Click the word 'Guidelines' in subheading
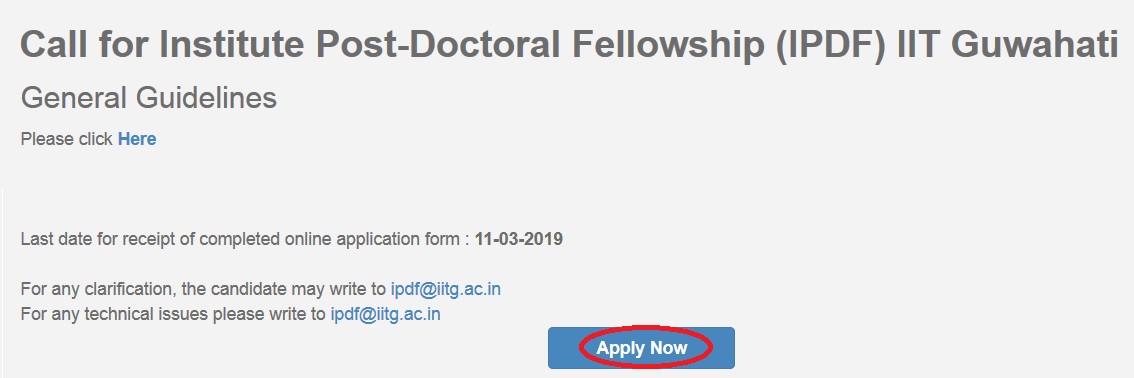 (x=206, y=98)
